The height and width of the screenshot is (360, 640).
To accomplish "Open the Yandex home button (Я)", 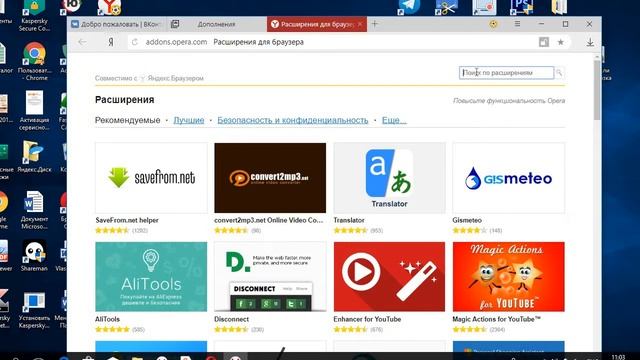I will [x=111, y=42].
